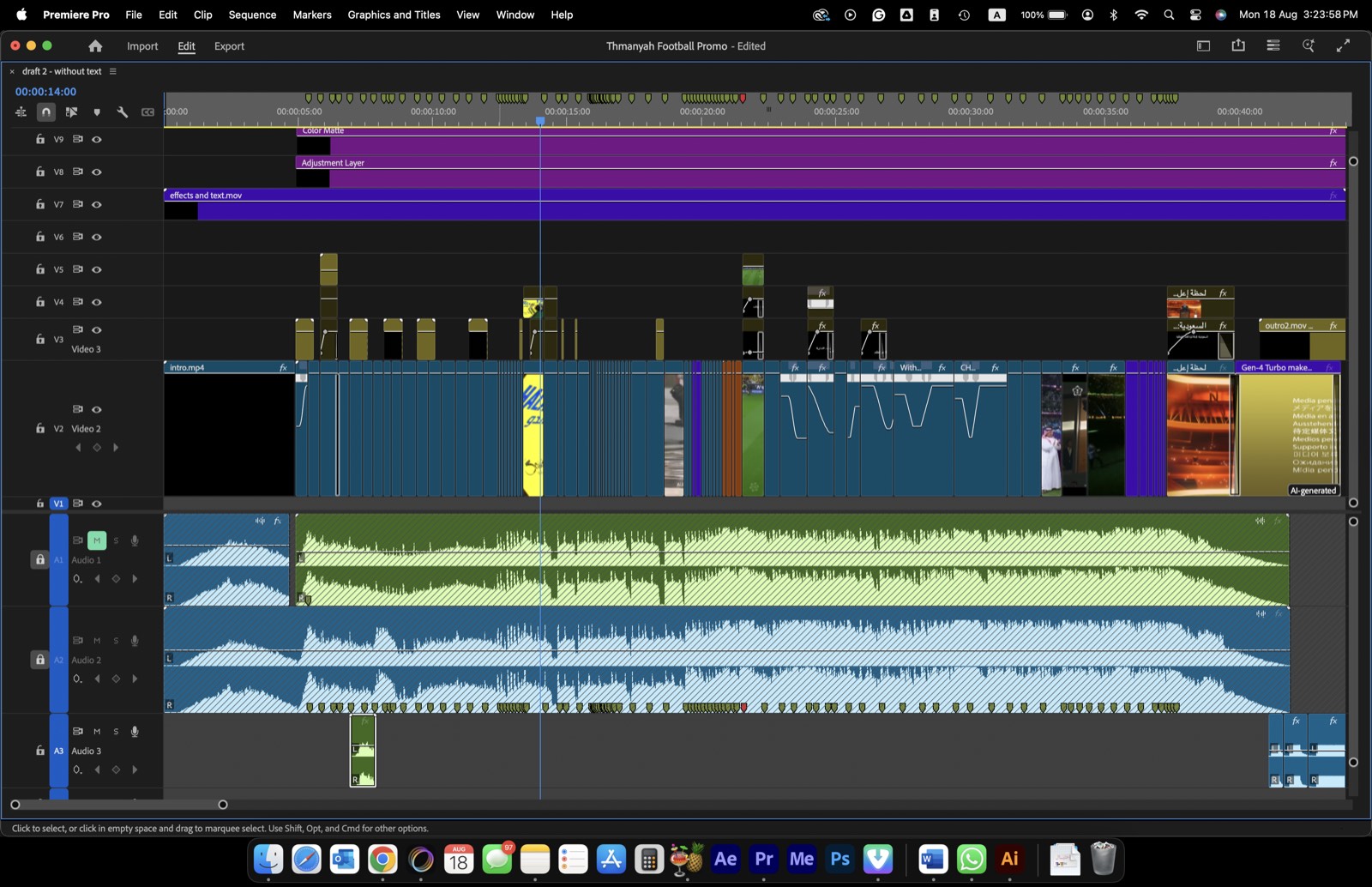Toggle sync lock on track V9
The height and width of the screenshot is (887, 1372).
[x=78, y=139]
